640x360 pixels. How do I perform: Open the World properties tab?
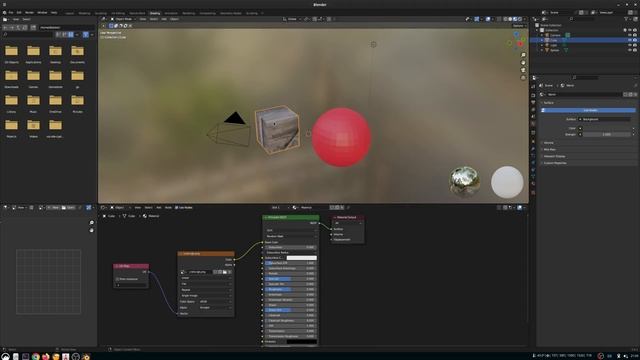point(533,124)
